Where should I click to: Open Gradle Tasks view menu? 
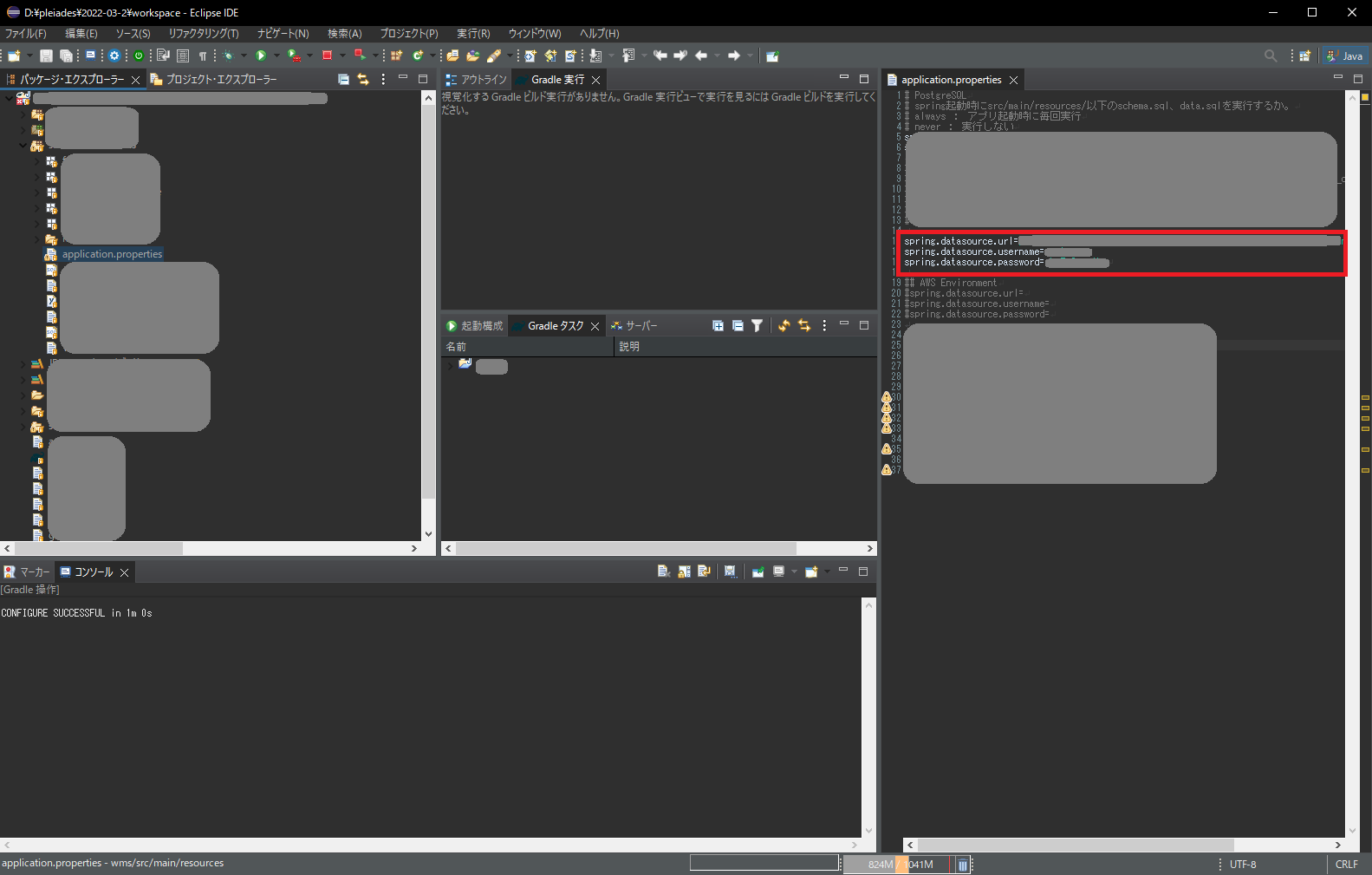coord(824,325)
